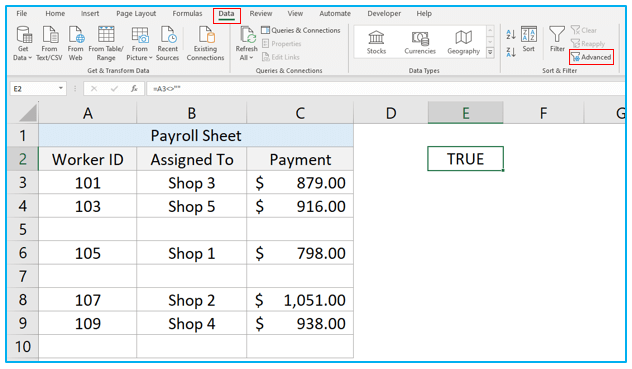632x369 pixels.
Task: Select cell containing Shop 1
Action: [x=191, y=253]
